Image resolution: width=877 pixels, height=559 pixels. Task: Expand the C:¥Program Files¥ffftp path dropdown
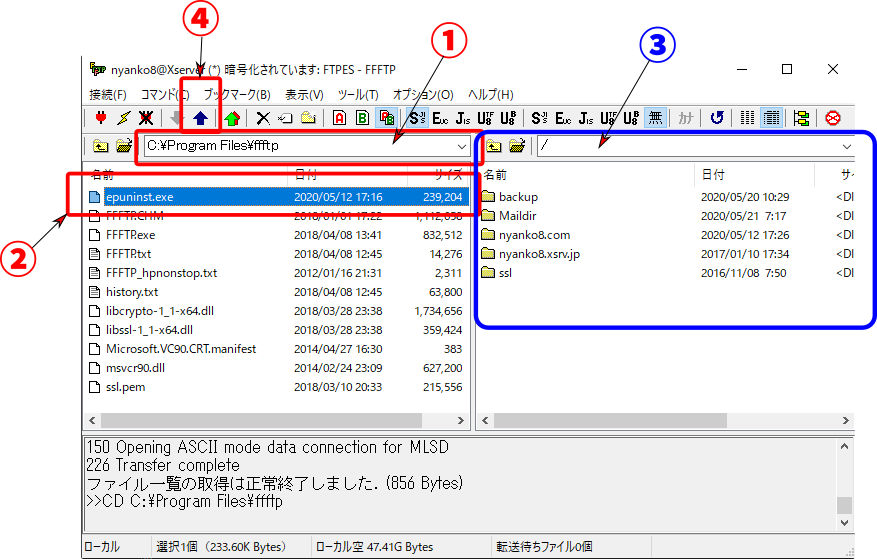461,147
